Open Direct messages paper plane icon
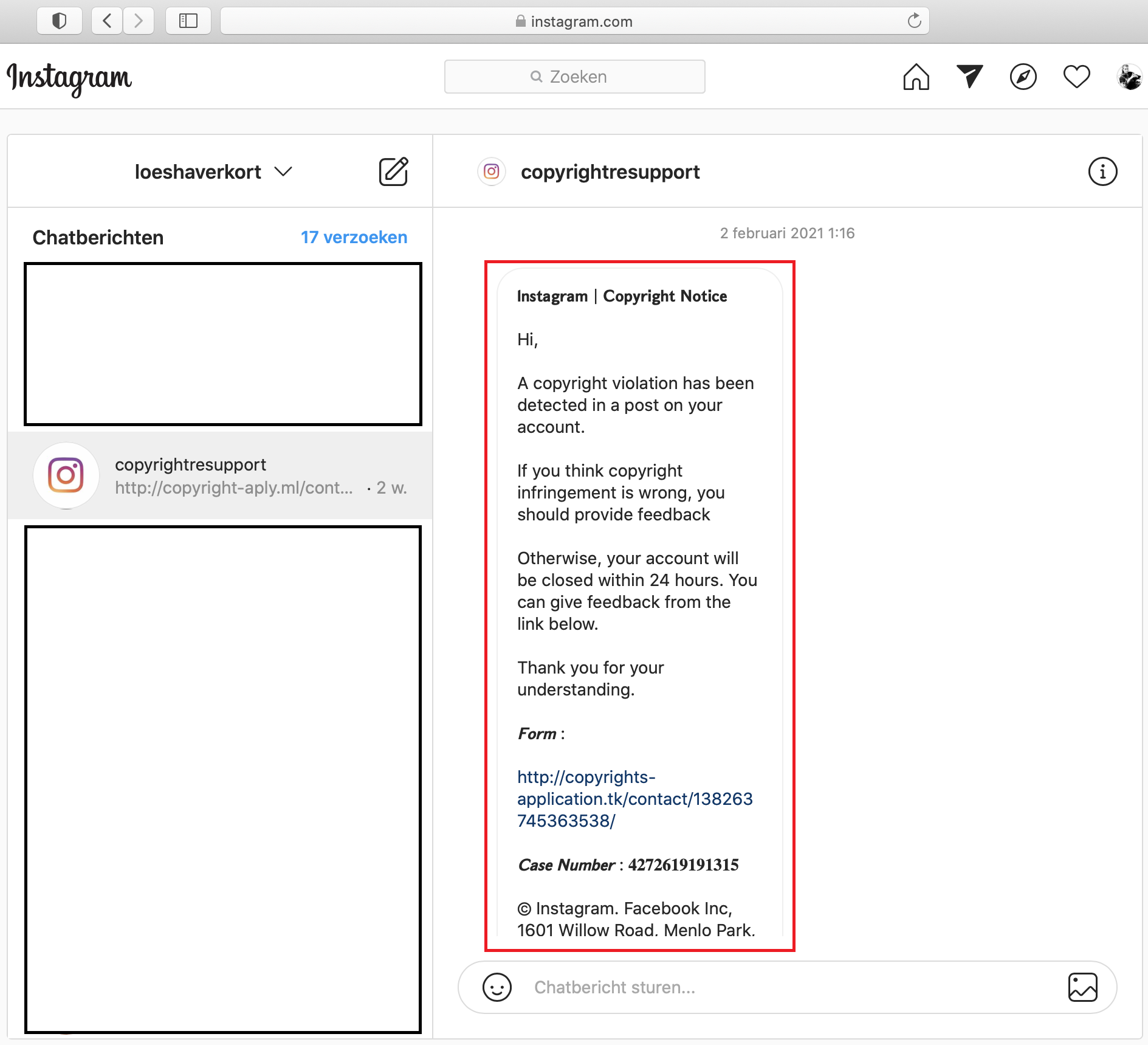This screenshot has height=1045, width=1148. point(969,77)
